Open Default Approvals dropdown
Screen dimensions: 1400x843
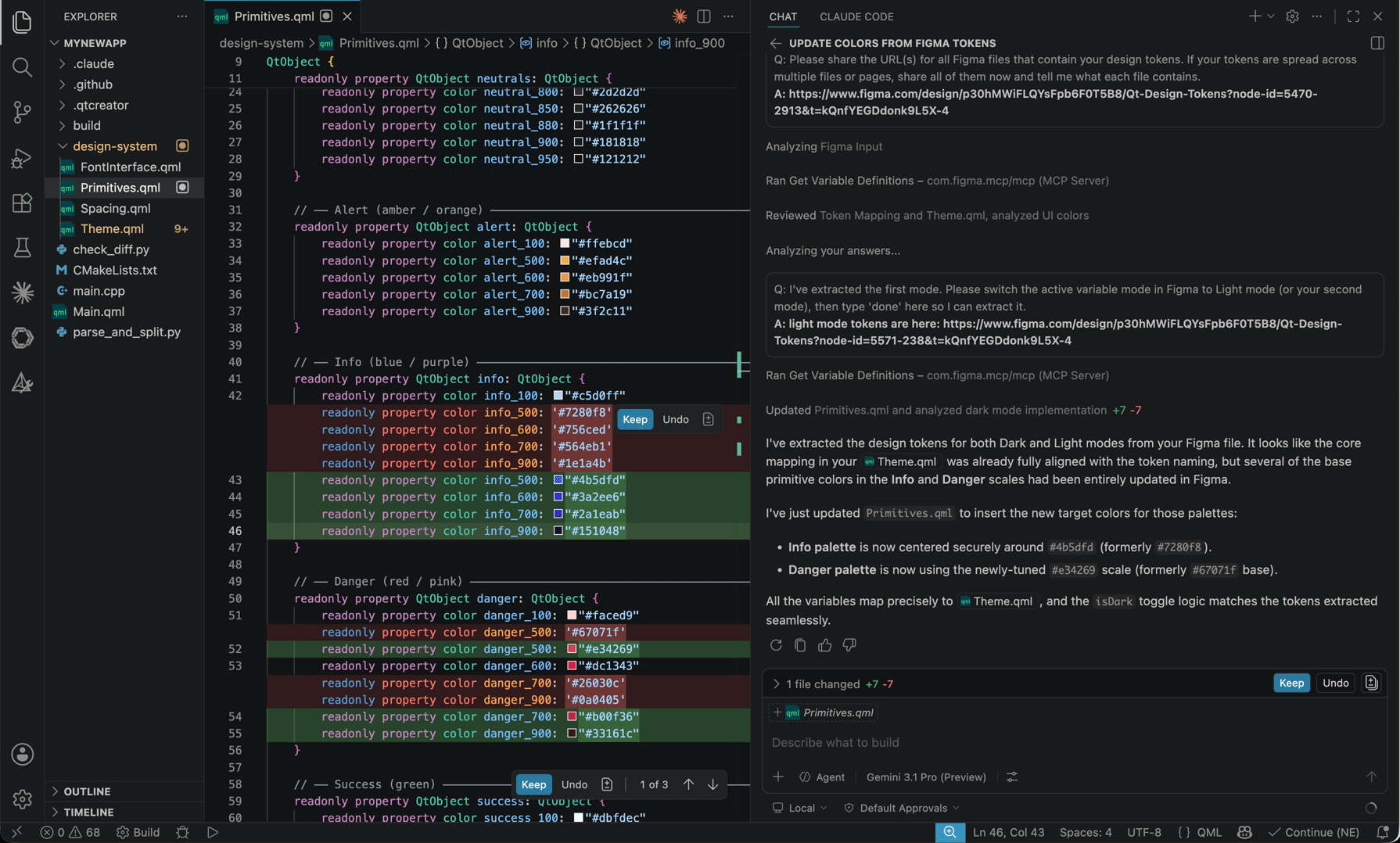coord(902,808)
